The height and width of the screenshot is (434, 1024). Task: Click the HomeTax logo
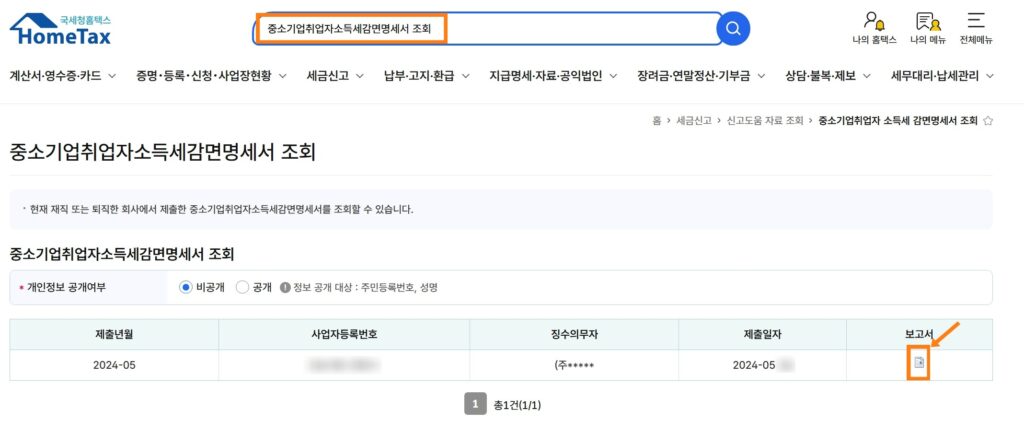click(61, 29)
